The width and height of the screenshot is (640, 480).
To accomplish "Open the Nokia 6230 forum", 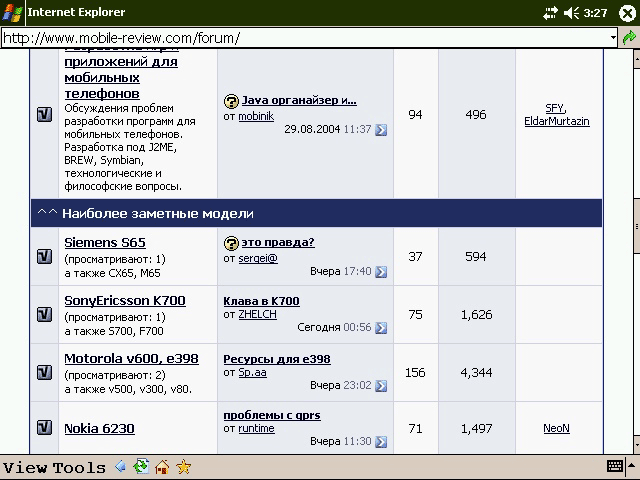I will coord(99,429).
